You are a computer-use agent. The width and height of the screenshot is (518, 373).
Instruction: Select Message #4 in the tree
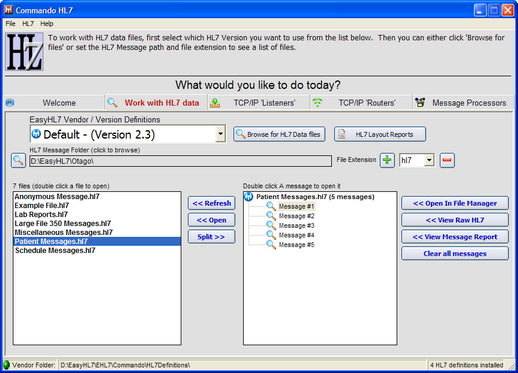pos(296,235)
